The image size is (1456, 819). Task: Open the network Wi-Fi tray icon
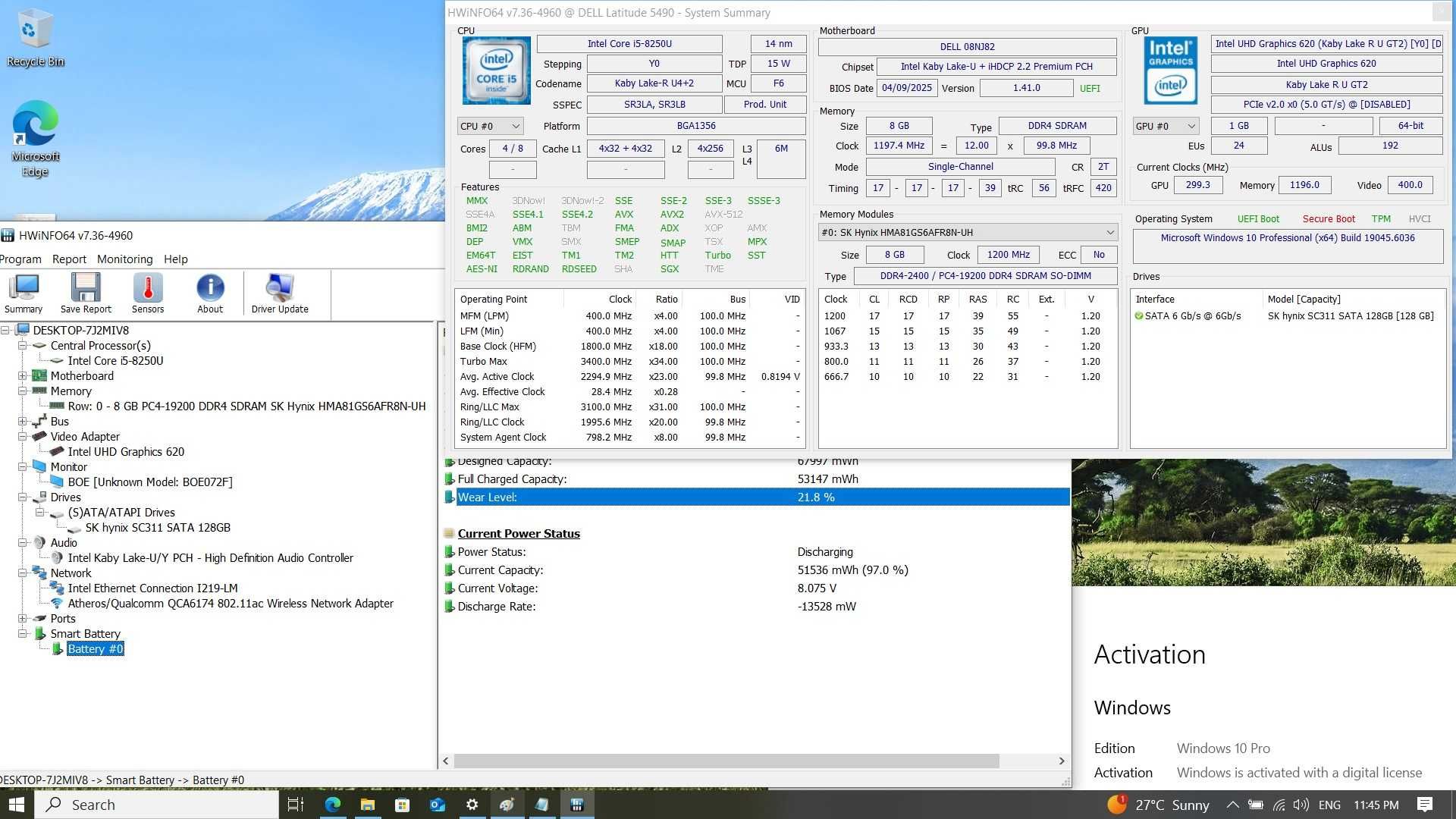pyautogui.click(x=1279, y=805)
